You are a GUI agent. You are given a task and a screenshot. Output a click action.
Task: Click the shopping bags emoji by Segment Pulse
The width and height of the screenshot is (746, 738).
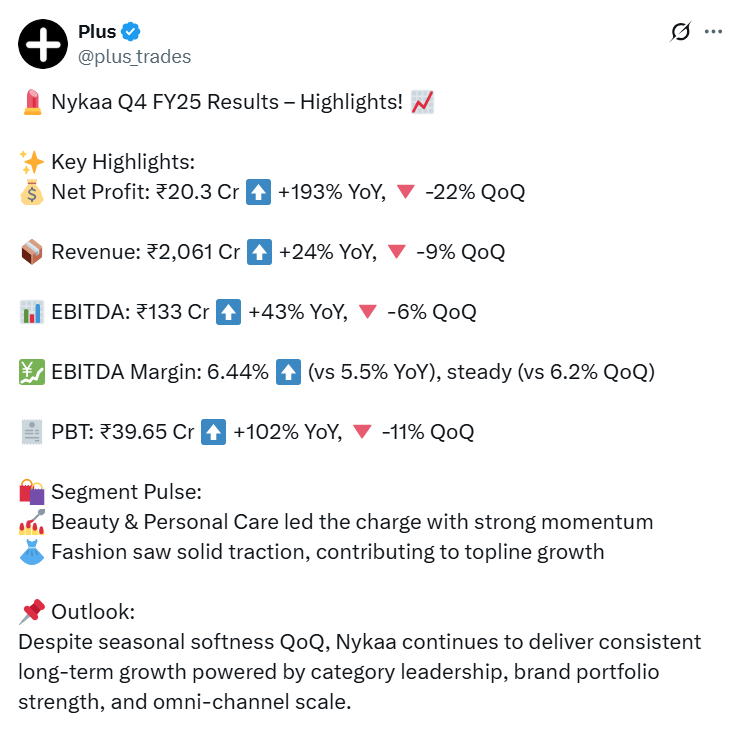31,492
